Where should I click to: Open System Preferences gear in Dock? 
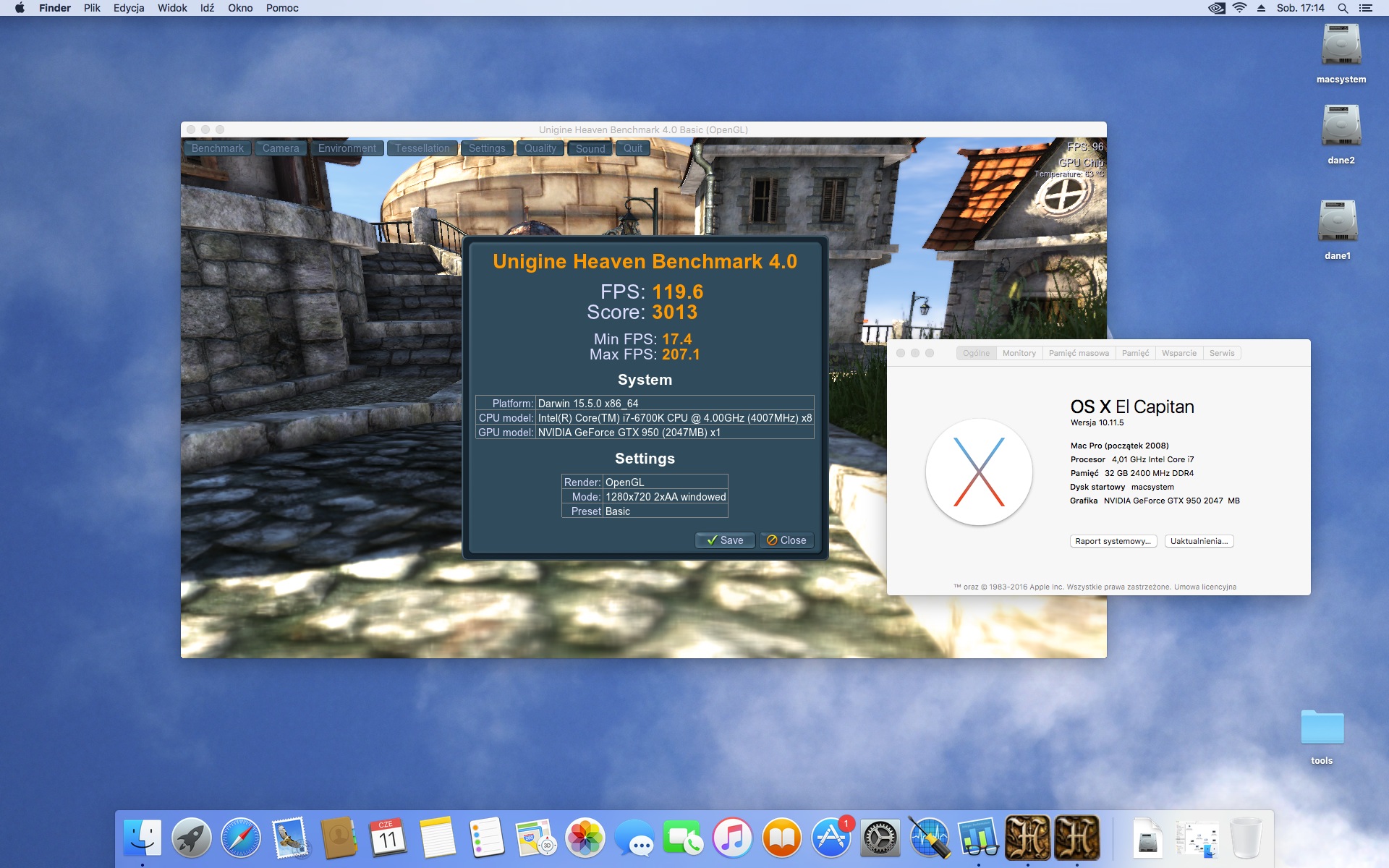tap(880, 838)
